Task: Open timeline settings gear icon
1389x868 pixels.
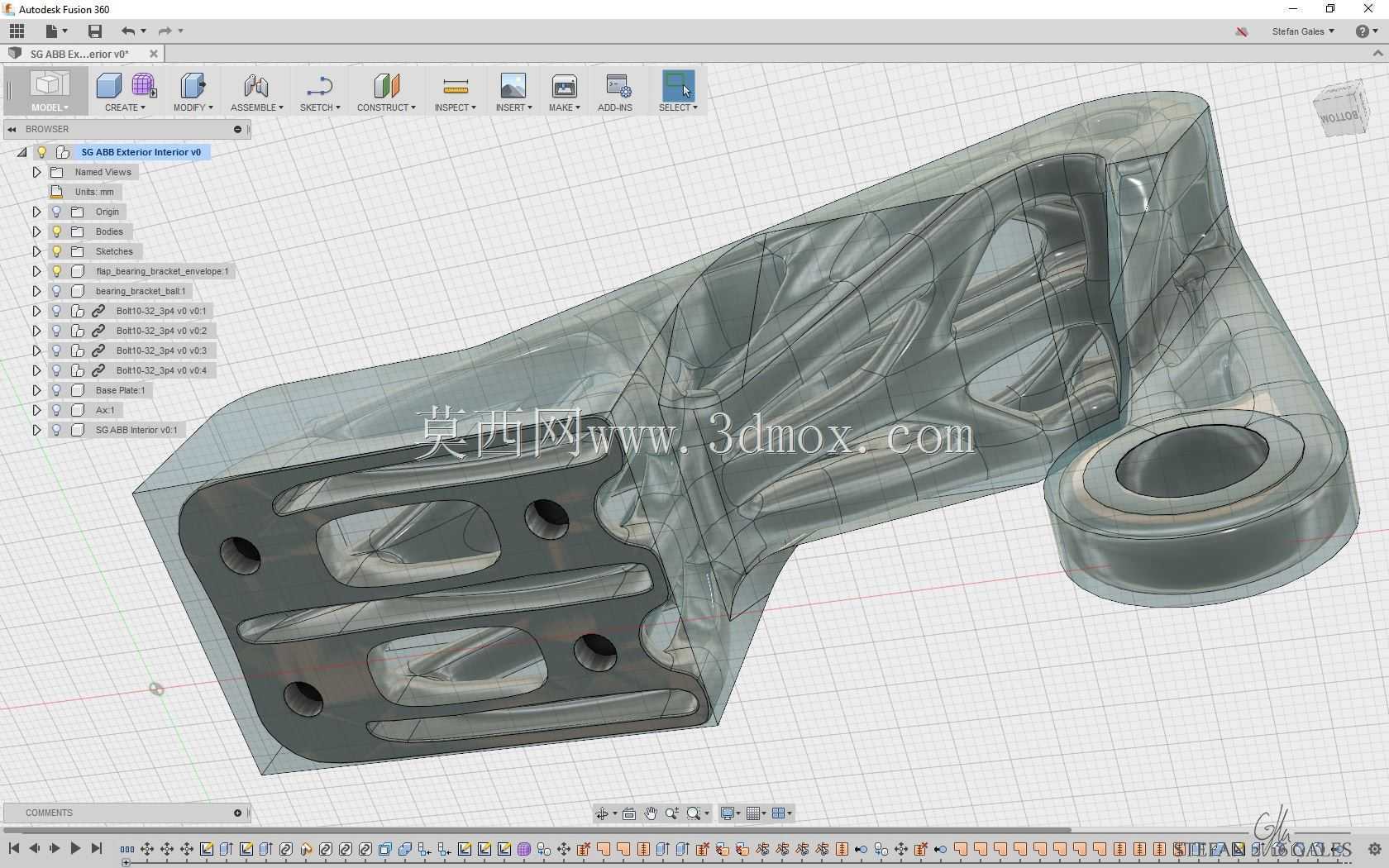Action: coord(1374,849)
